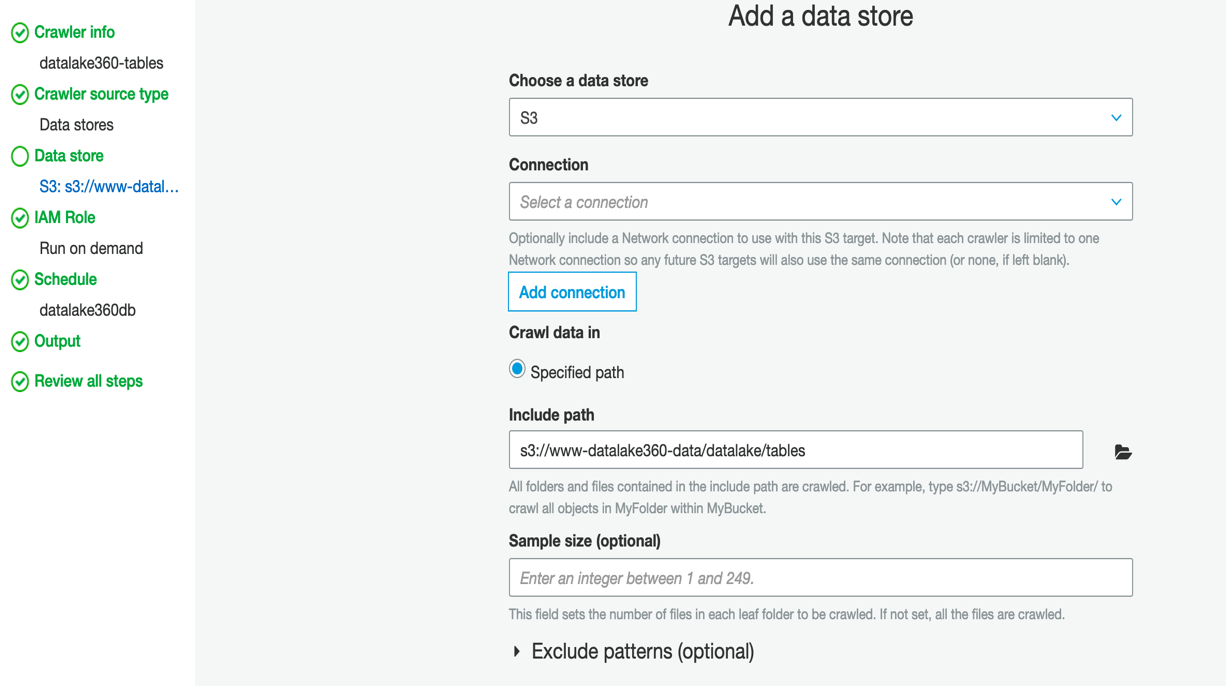Click the checkmark icon next to Crawler source type
Screen dimensions: 1226x686
pyautogui.click(x=20, y=95)
